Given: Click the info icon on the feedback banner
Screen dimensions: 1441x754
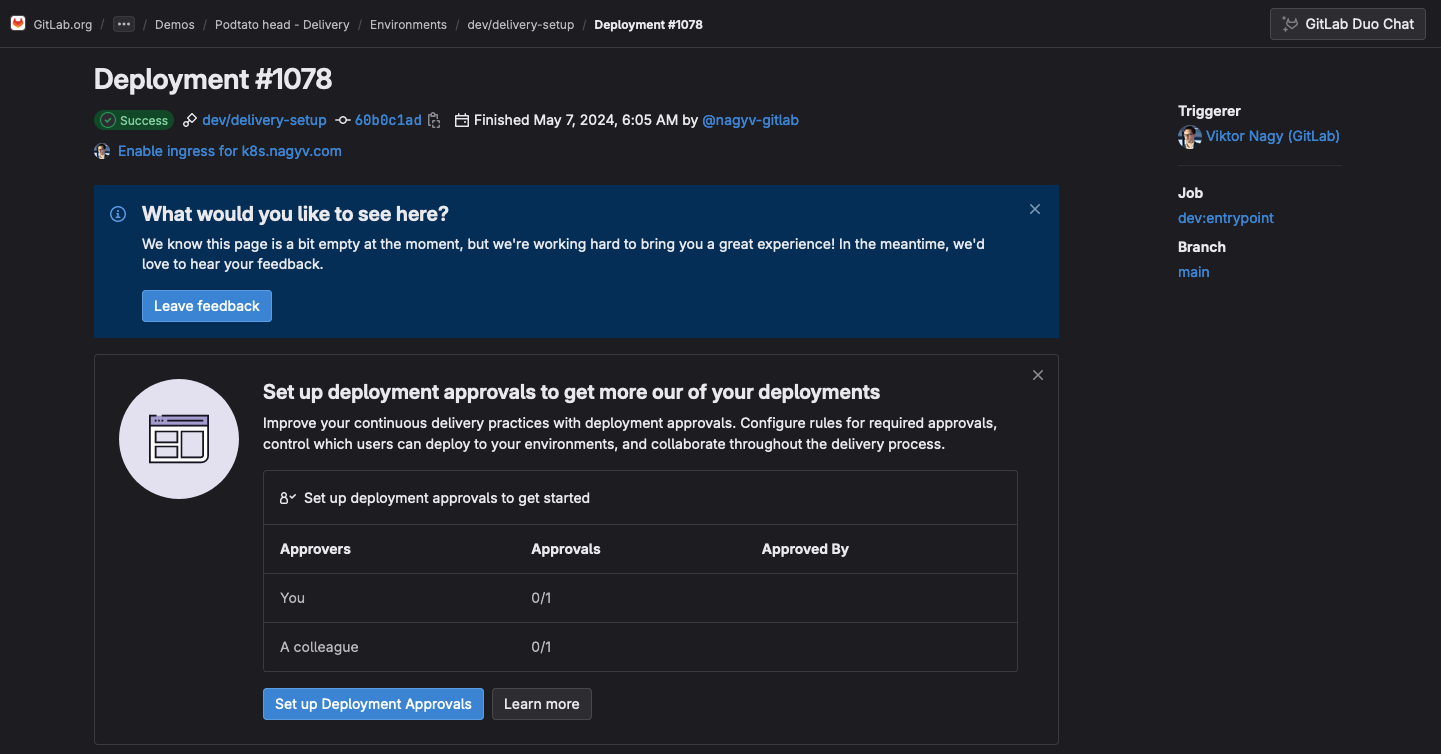Looking at the screenshot, I should 117,213.
